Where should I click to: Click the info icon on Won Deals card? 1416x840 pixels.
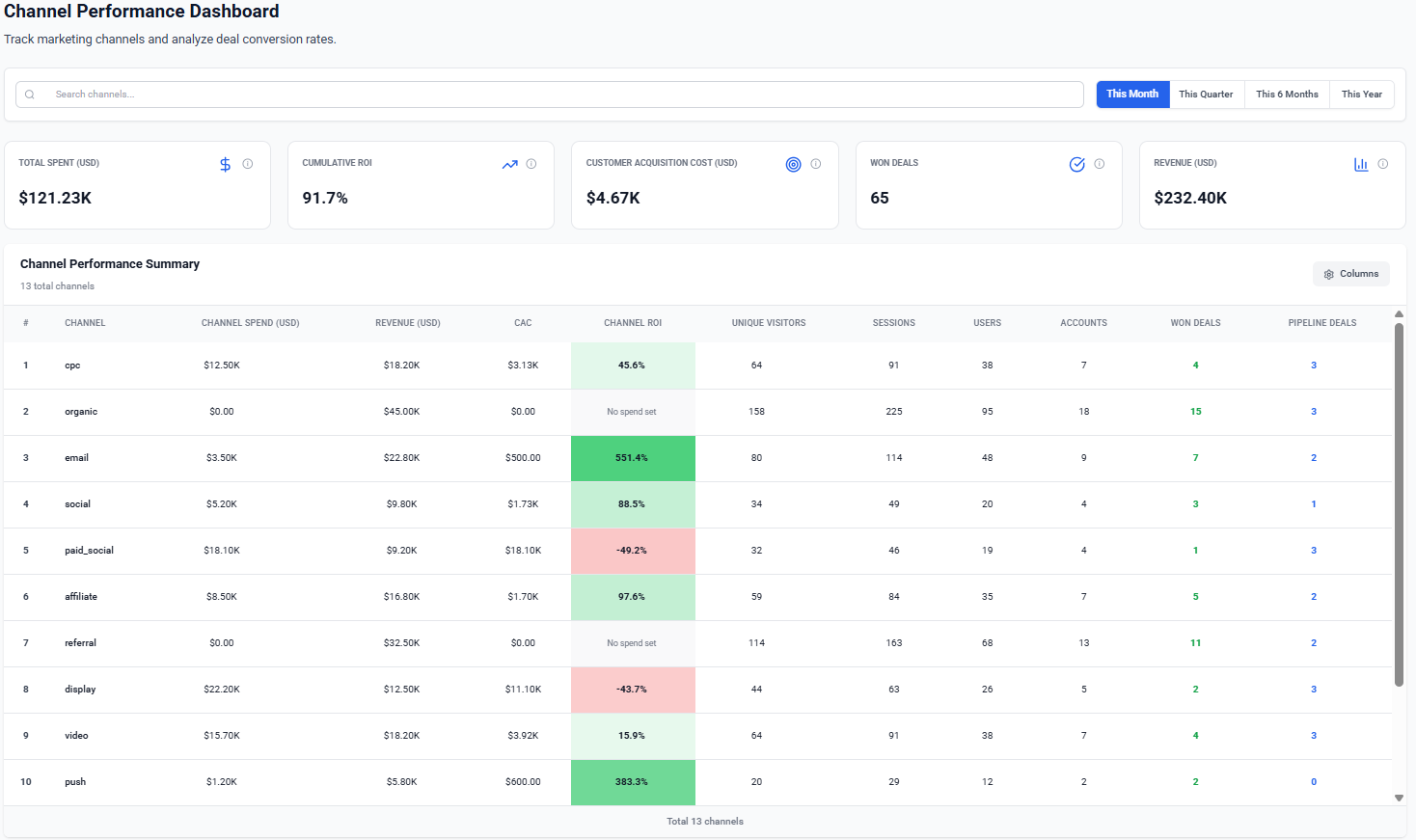point(1101,164)
